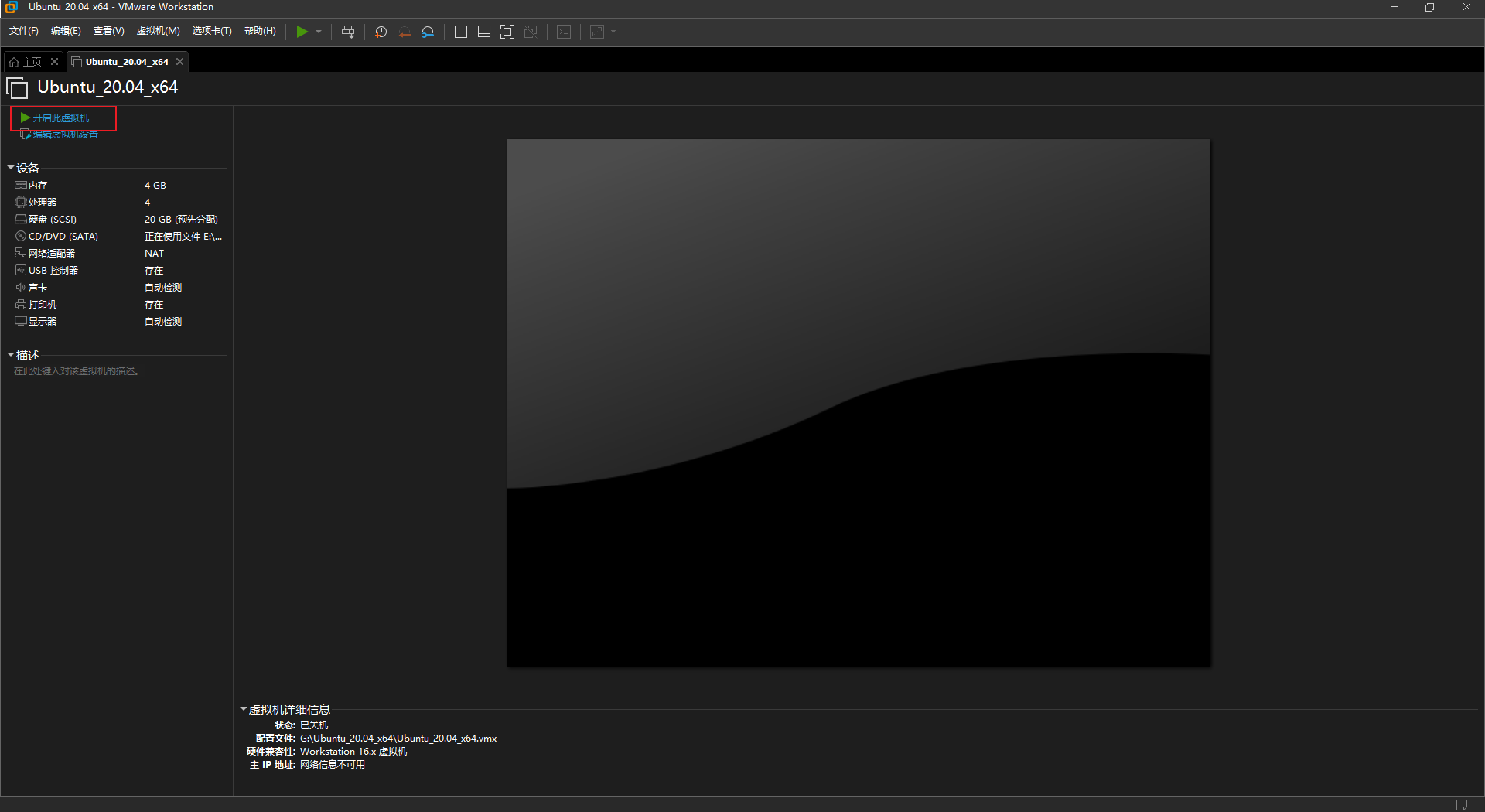Click the 声卡 sound card icon

click(21, 288)
